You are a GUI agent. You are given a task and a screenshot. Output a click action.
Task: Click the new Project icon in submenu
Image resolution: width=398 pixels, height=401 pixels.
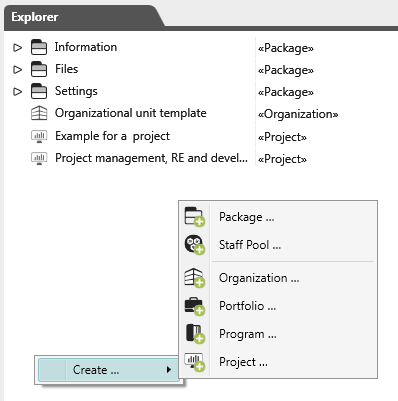click(x=195, y=362)
